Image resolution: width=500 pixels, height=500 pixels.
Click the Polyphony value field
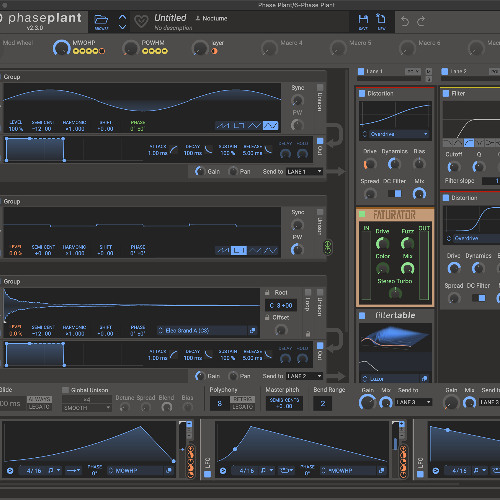219,403
